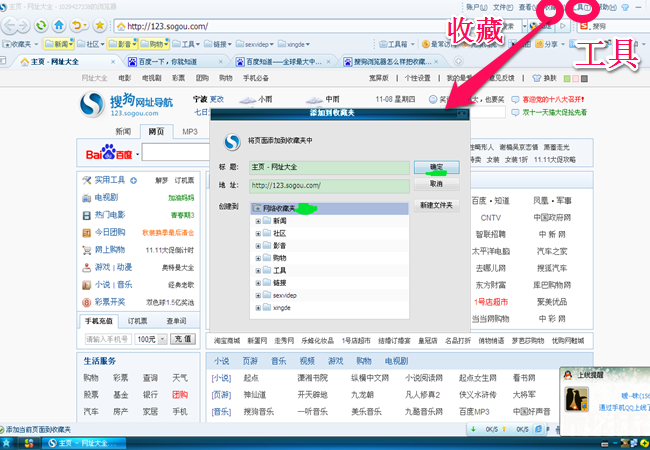The image size is (650, 450).
Task: Go forward using the forward arrow button
Action: coord(24,26)
